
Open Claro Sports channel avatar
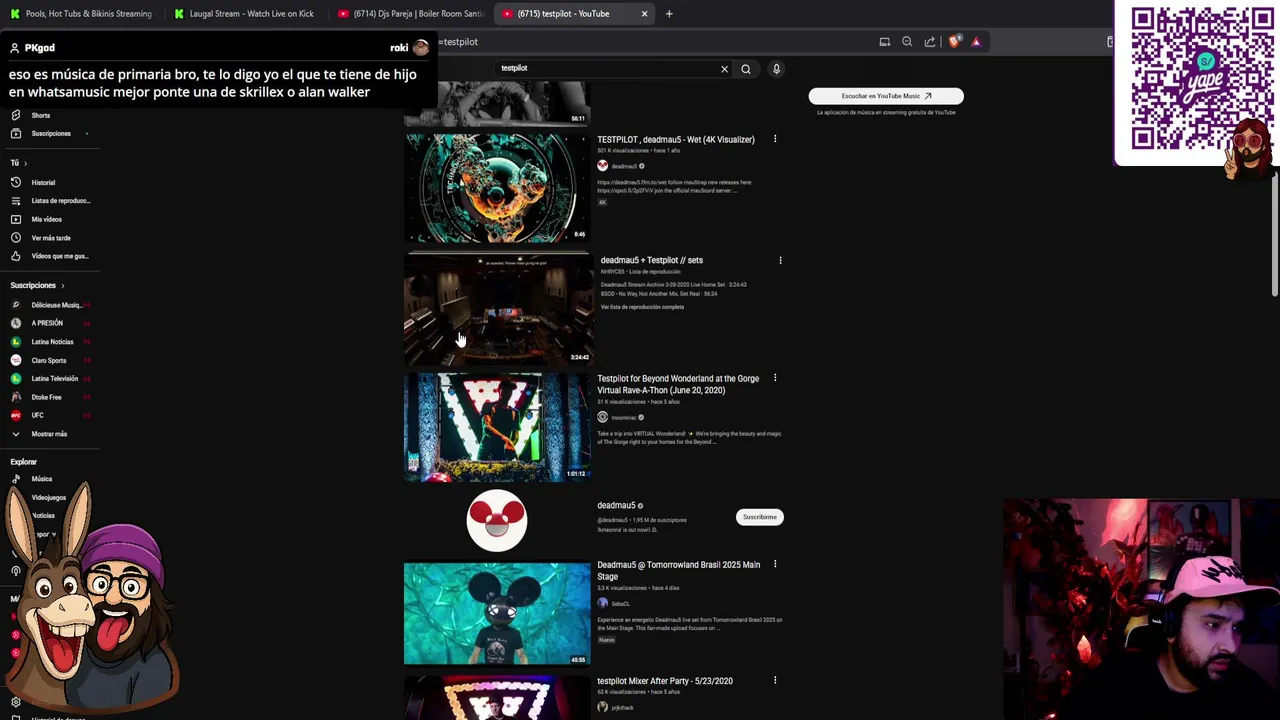coord(15,360)
